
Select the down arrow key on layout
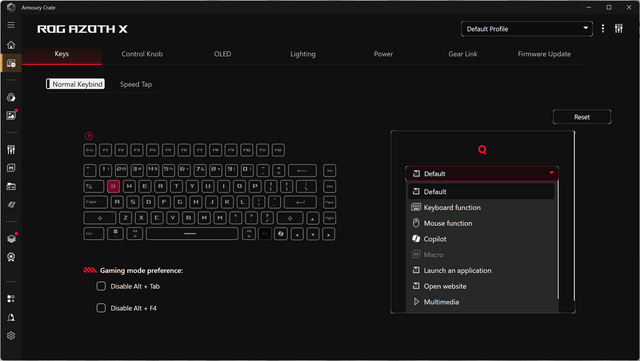pyautogui.click(x=313, y=234)
